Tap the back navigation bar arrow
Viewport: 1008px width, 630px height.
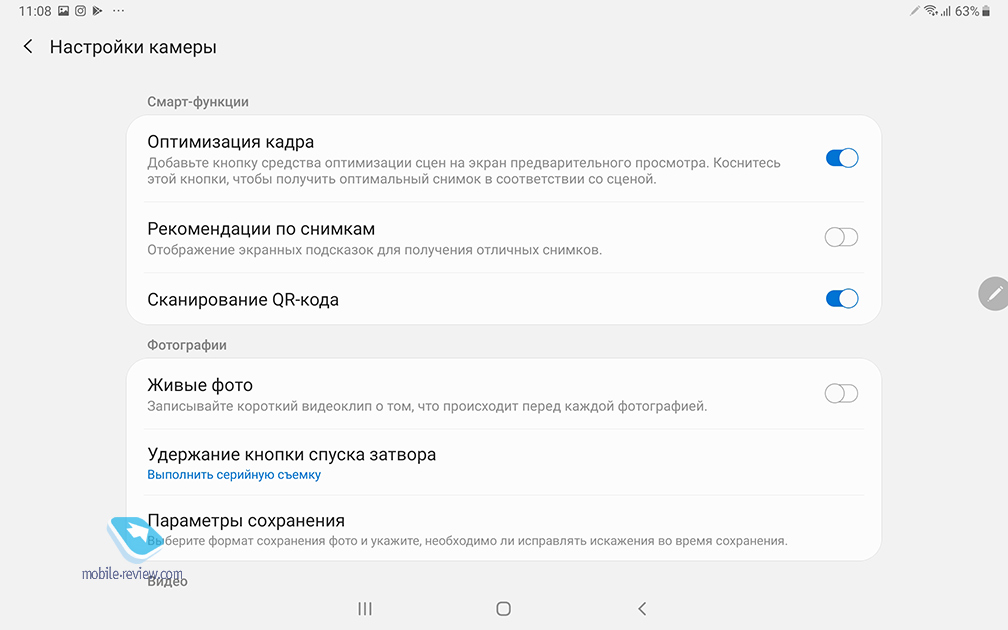point(642,608)
